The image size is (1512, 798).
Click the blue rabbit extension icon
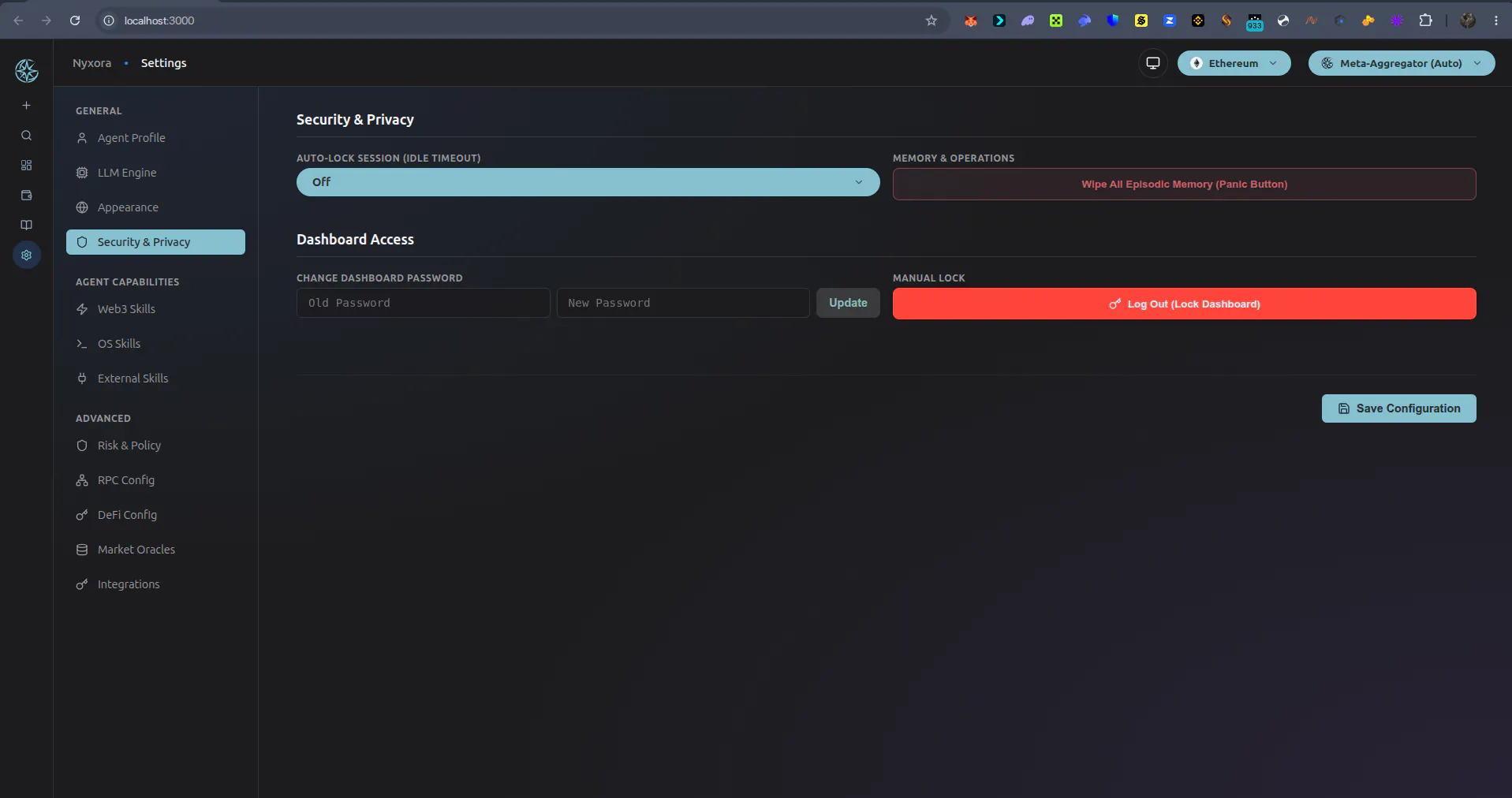(1085, 21)
